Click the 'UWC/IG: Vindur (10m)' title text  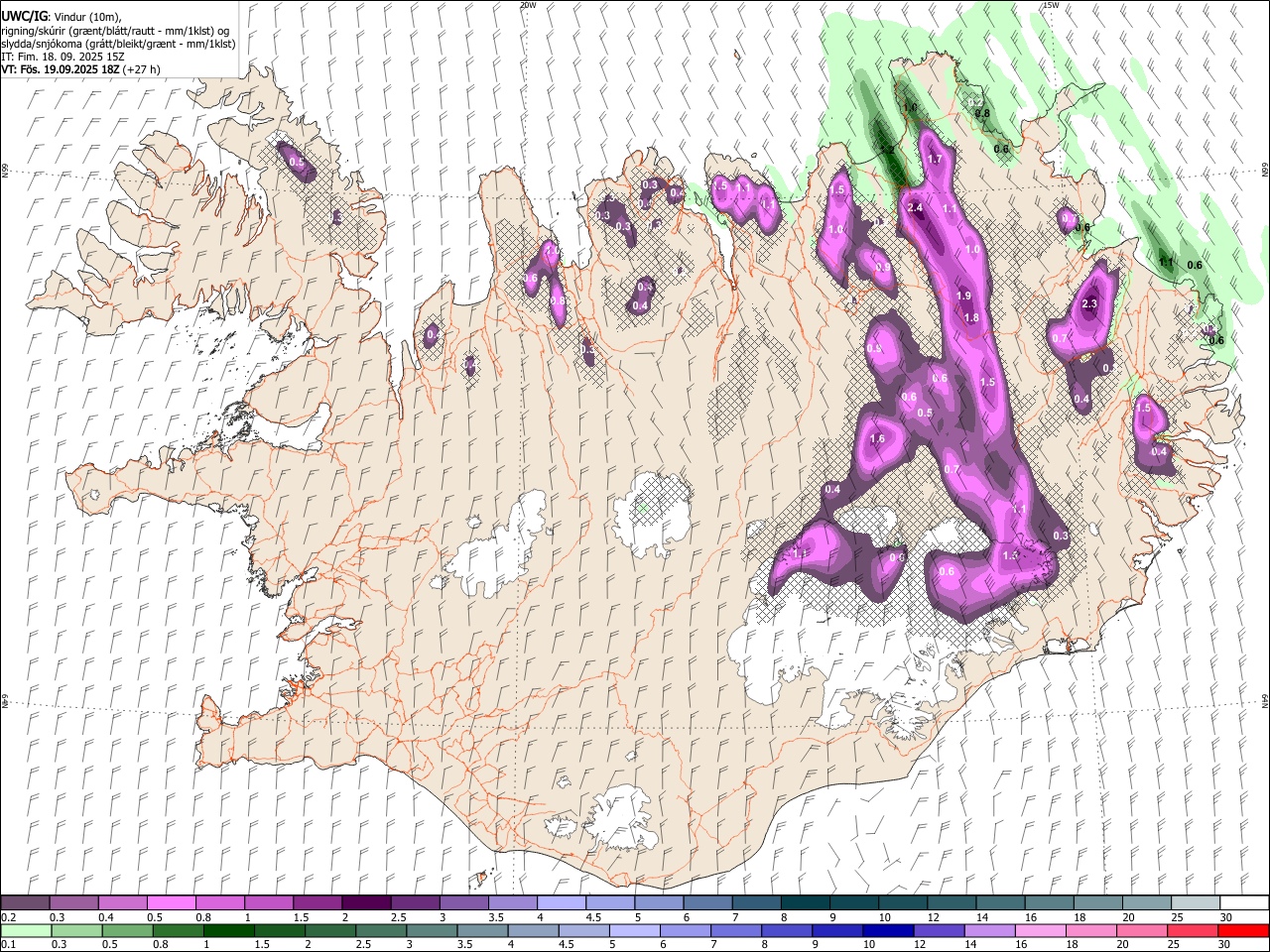[62, 17]
